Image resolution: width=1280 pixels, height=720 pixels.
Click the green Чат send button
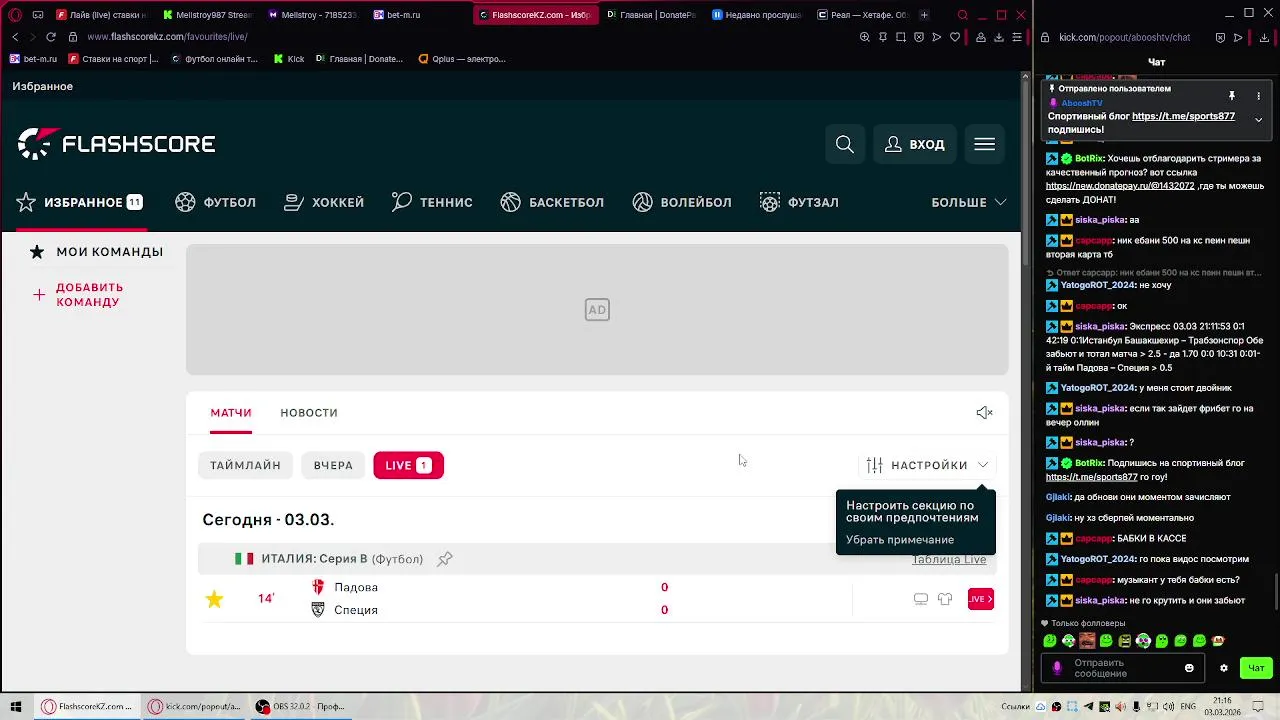pyautogui.click(x=1256, y=668)
